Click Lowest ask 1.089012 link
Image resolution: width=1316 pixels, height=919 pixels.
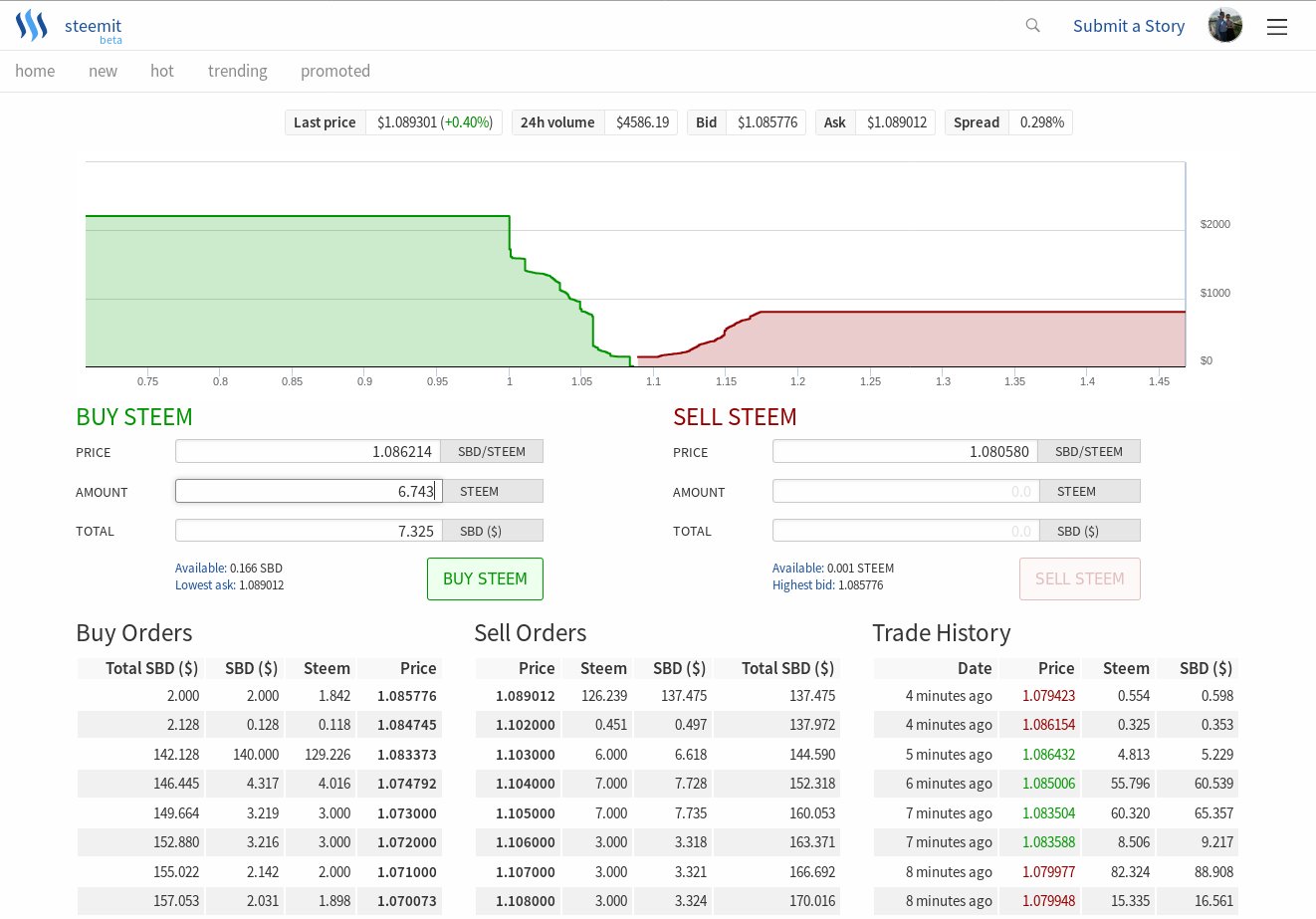click(x=230, y=585)
